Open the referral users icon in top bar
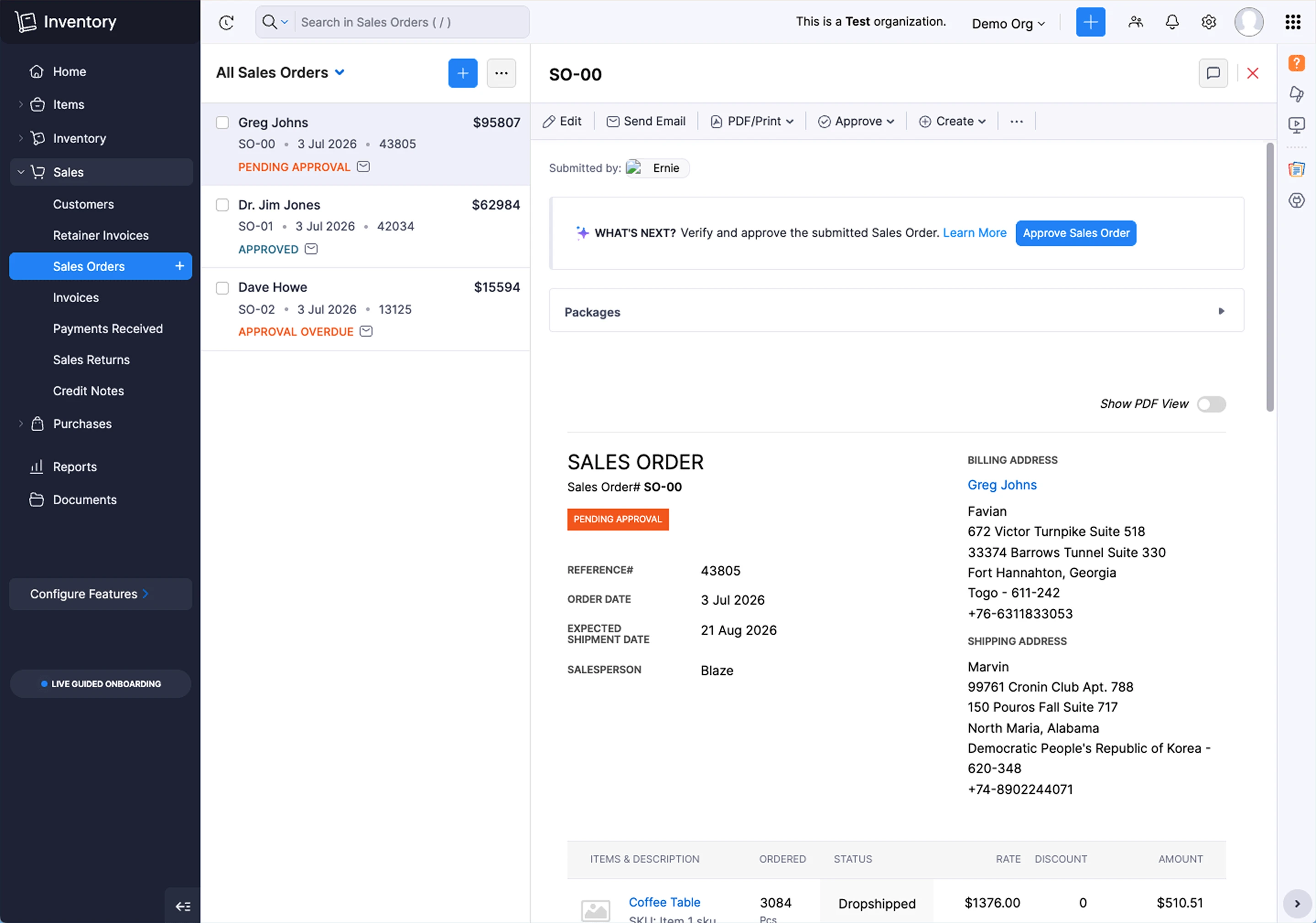This screenshot has height=923, width=1316. point(1135,22)
